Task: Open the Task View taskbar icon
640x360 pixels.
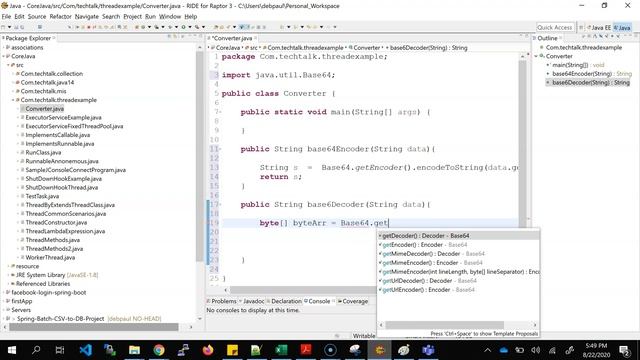Action: pyautogui.click(x=60, y=350)
